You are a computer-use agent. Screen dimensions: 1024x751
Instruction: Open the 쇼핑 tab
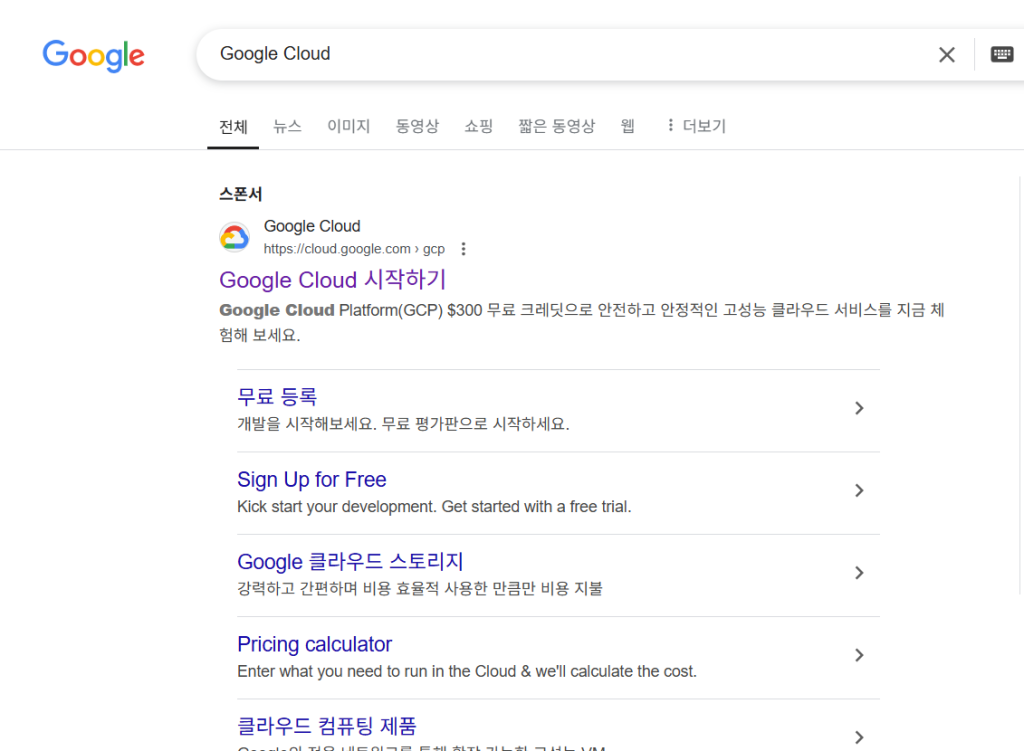tap(478, 126)
